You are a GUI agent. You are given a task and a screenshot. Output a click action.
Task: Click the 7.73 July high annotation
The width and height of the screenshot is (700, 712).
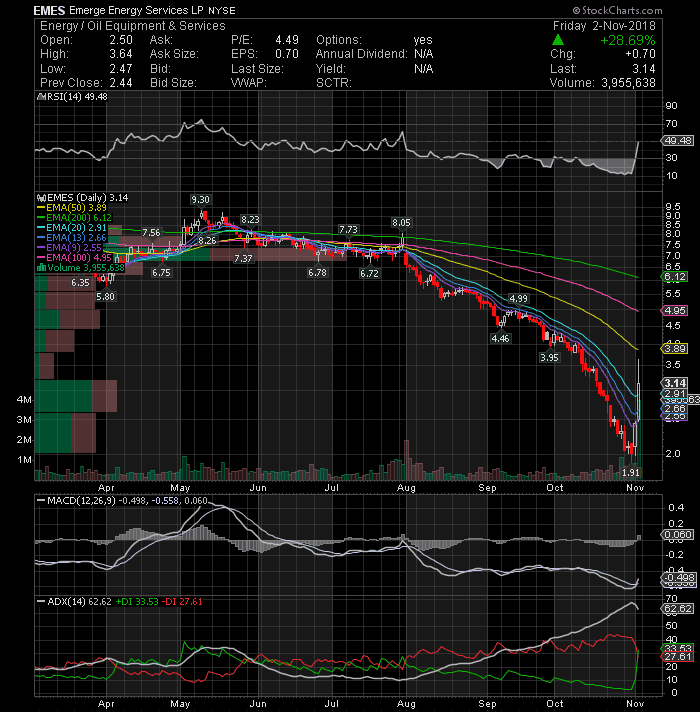click(349, 229)
